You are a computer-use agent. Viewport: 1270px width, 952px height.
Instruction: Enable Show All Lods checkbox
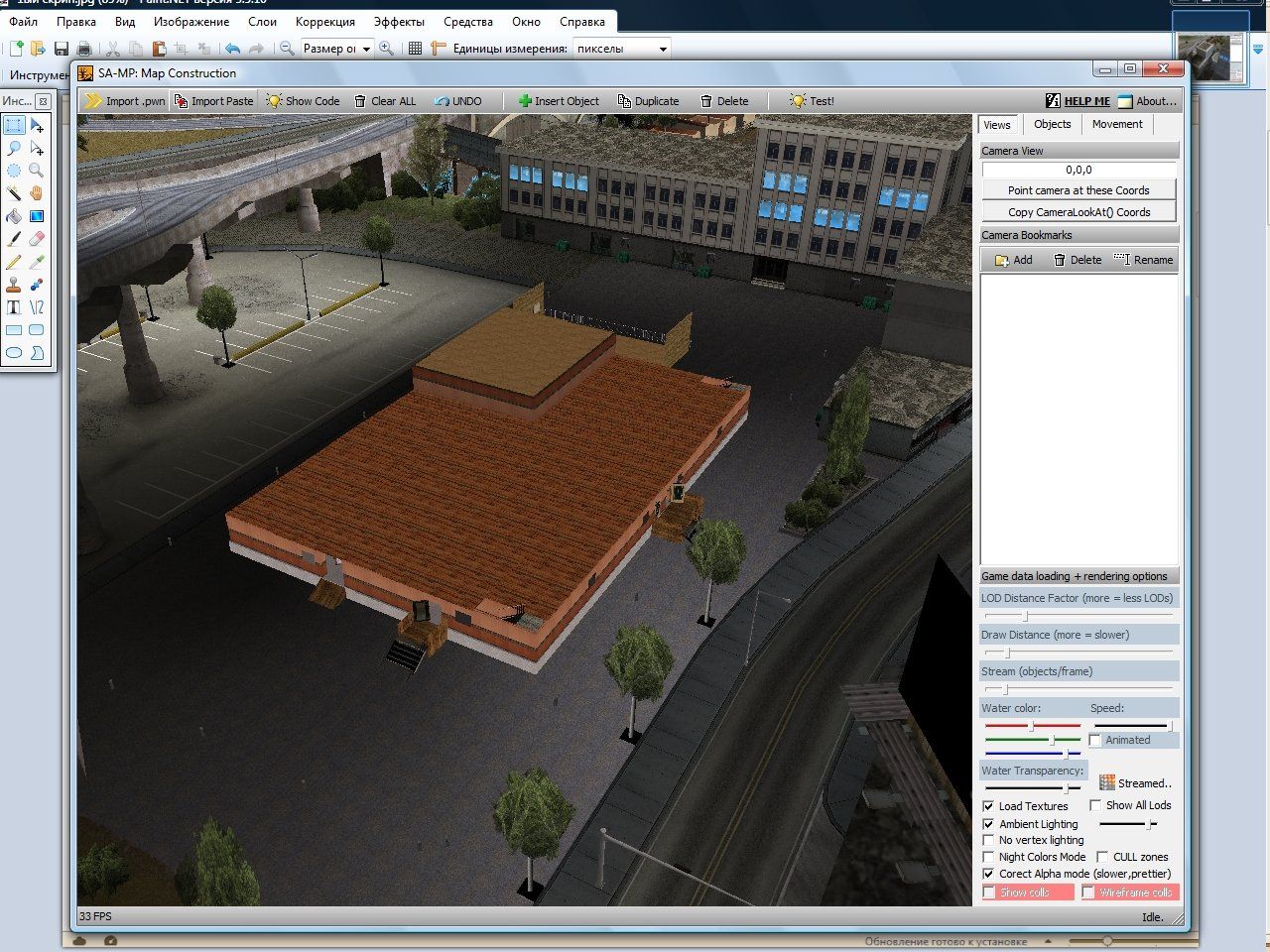coord(1095,805)
